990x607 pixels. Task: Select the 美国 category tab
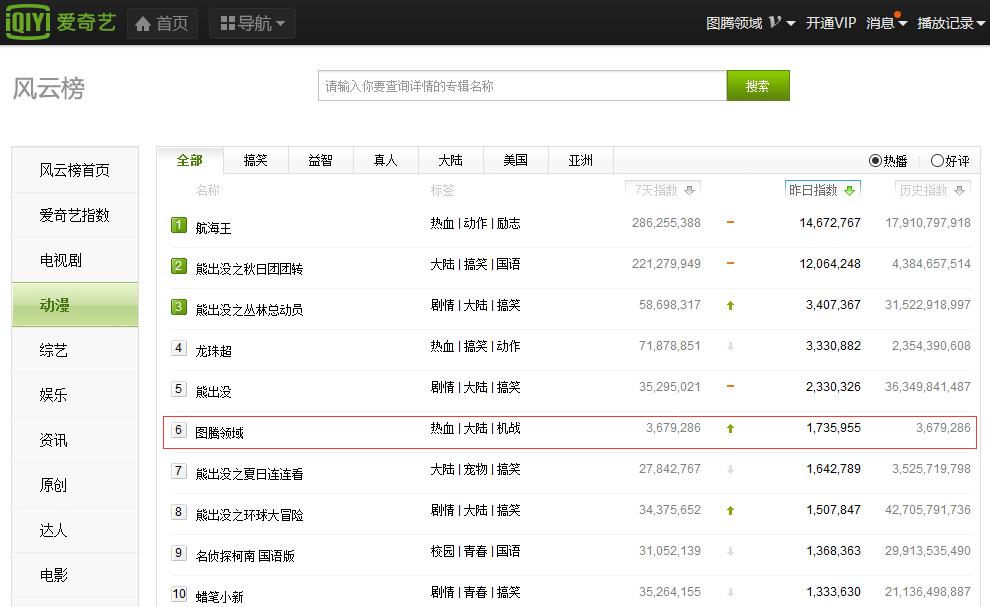(x=515, y=160)
